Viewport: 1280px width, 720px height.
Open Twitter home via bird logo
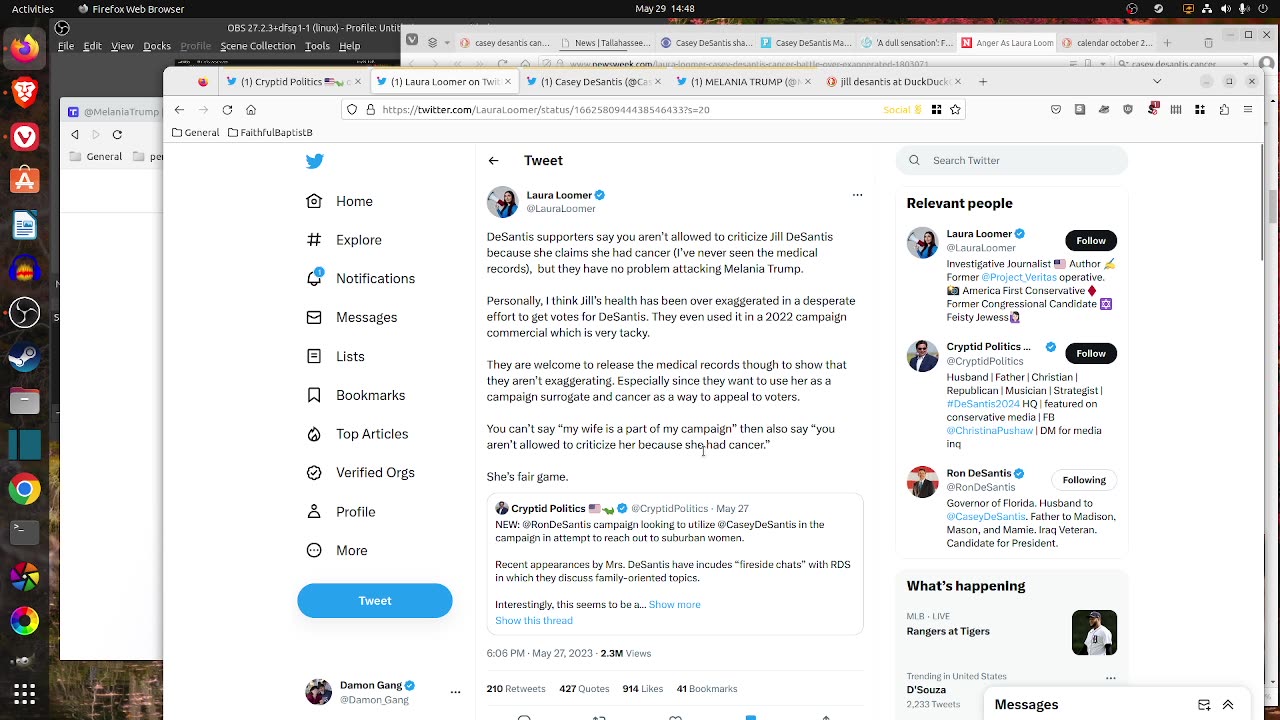click(x=314, y=161)
